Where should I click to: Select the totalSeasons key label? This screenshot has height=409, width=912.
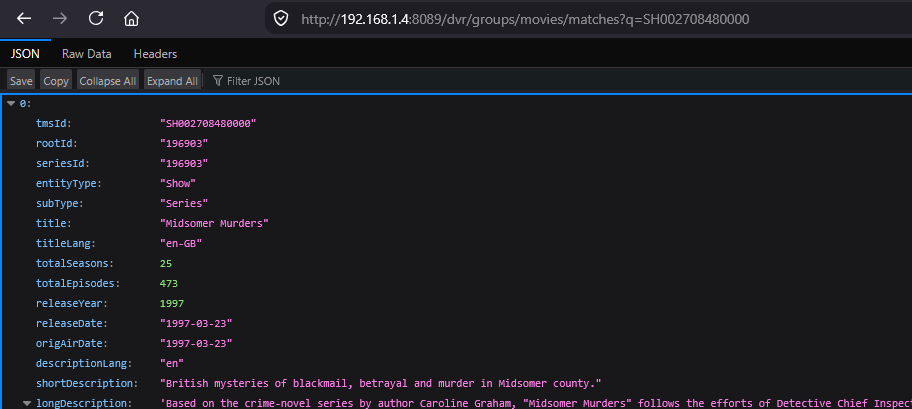pos(75,264)
